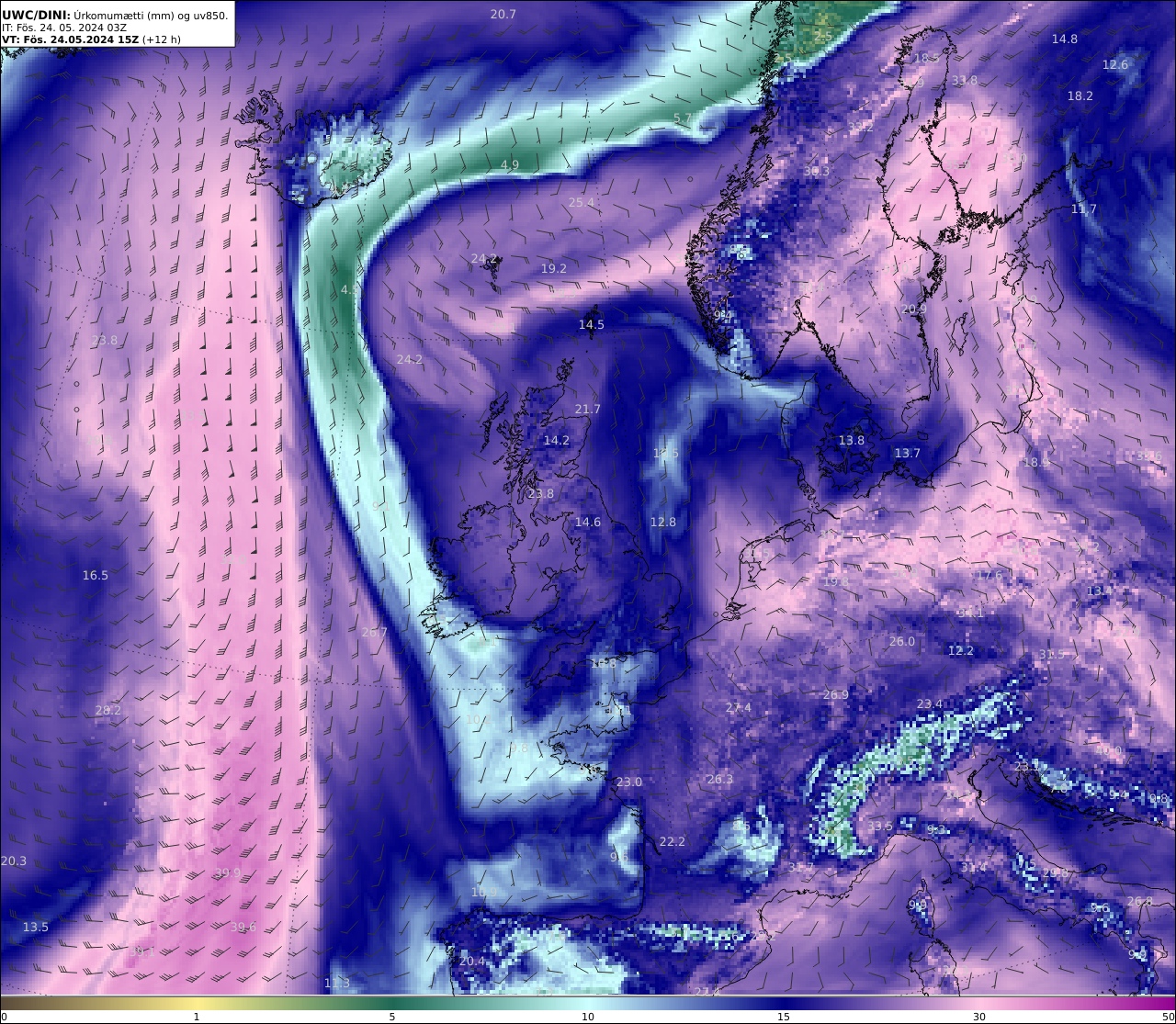
Task: Select the 14.6 value label
Action: click(588, 522)
